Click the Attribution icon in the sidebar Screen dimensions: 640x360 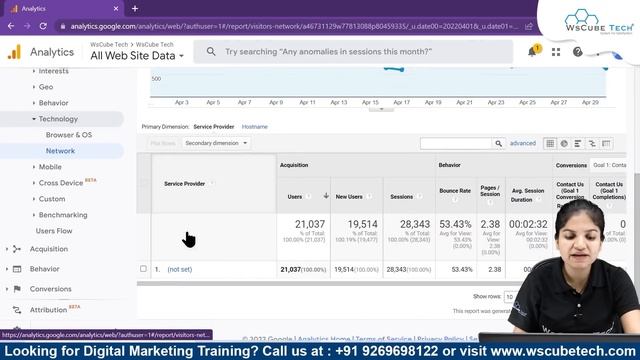coord(17,310)
